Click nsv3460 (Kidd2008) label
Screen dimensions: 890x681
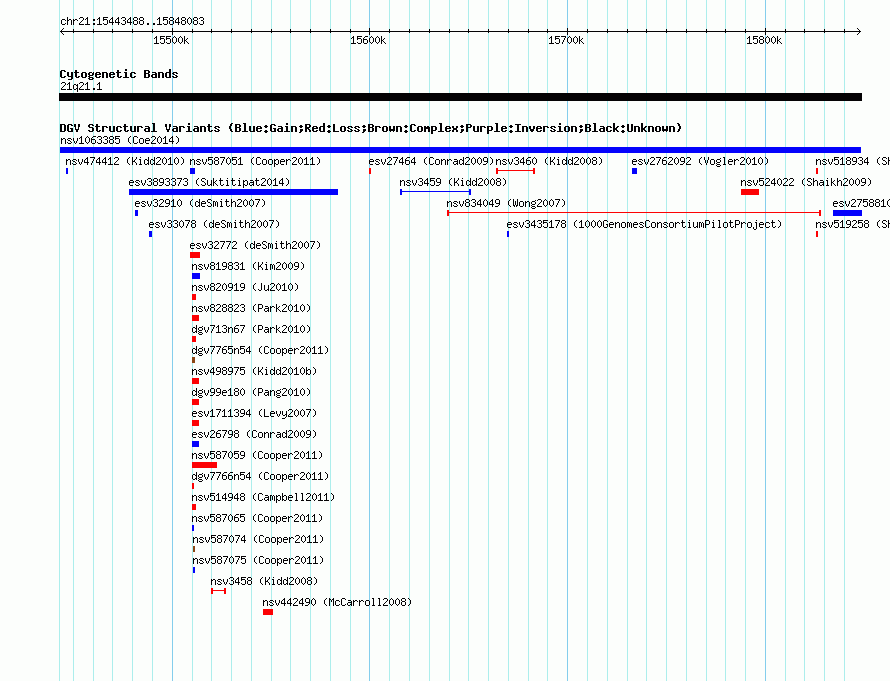point(549,161)
